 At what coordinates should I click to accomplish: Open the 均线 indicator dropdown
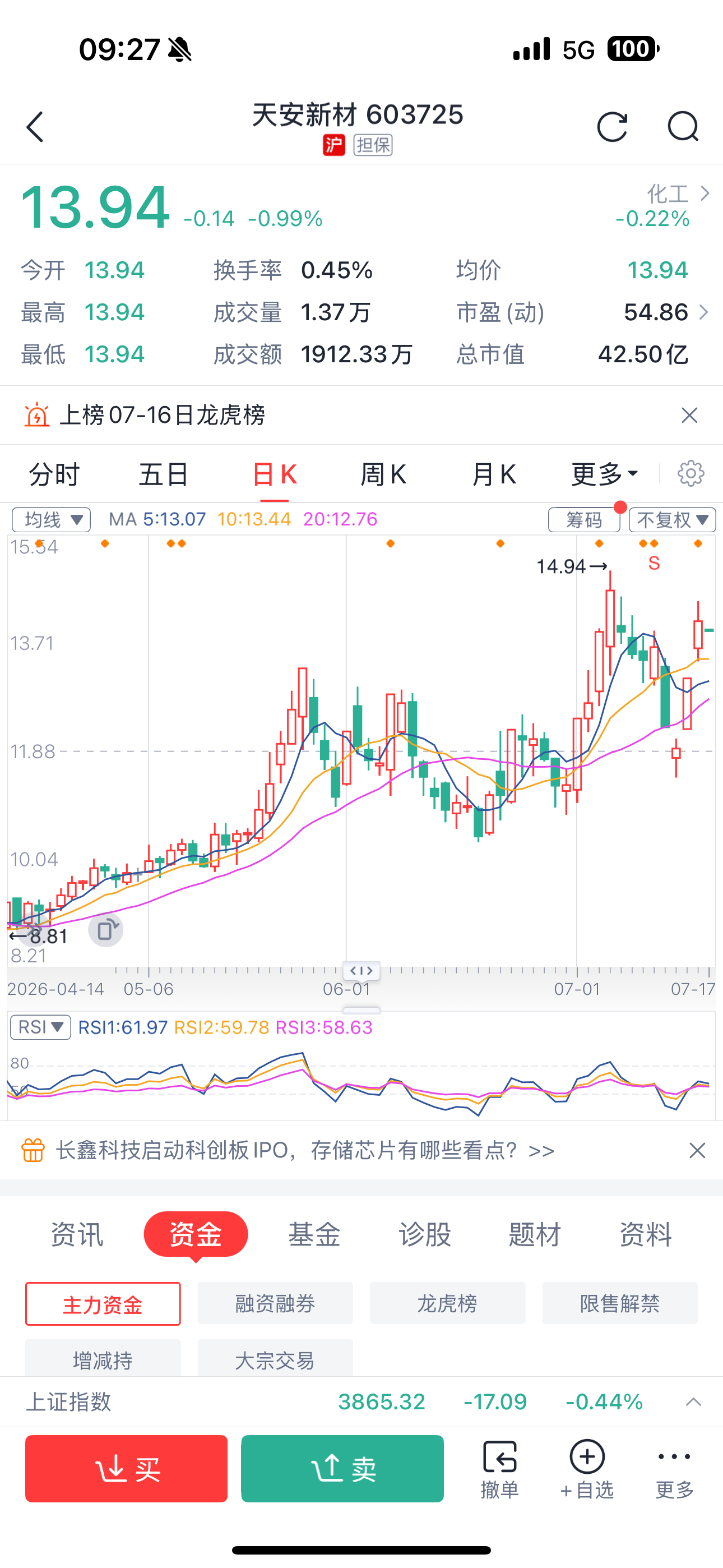point(51,520)
